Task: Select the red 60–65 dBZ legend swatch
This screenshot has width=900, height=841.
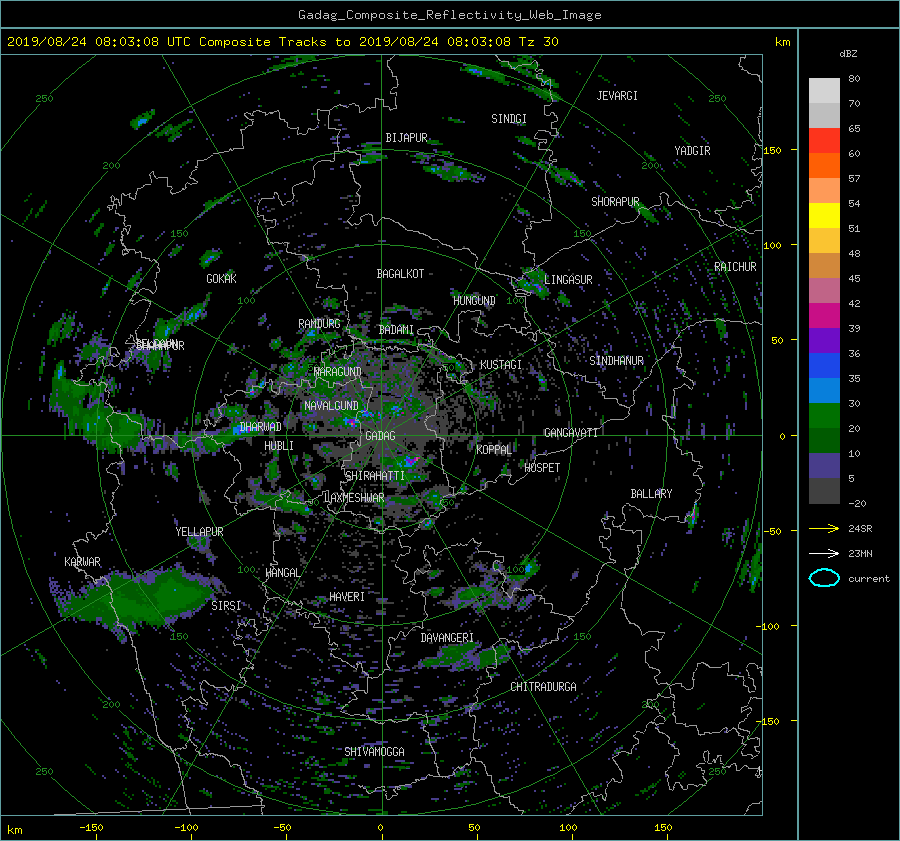Action: tap(824, 141)
